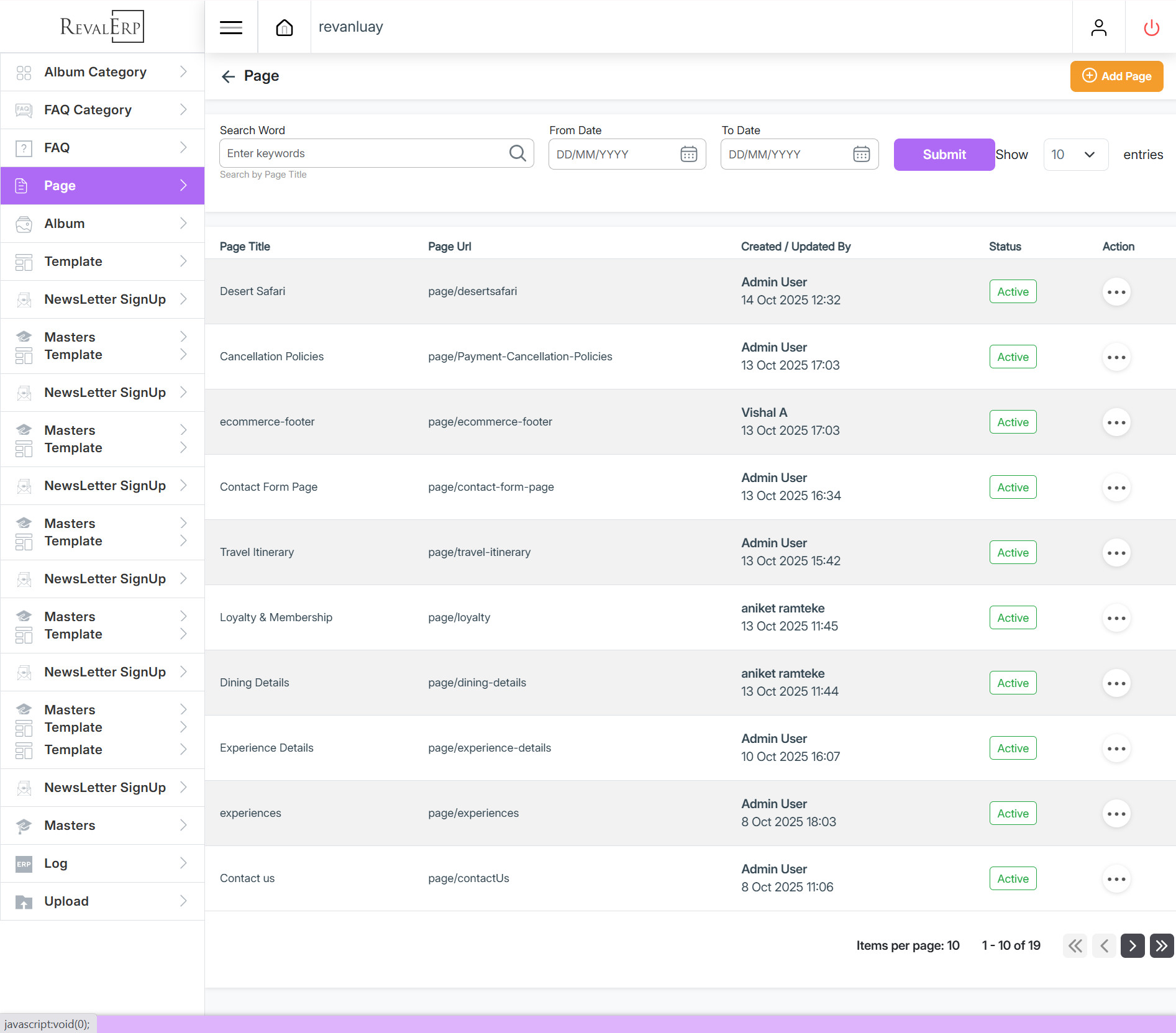Expand the Album Category sidebar item
Screen dimensions: 1176x1033
point(103,72)
